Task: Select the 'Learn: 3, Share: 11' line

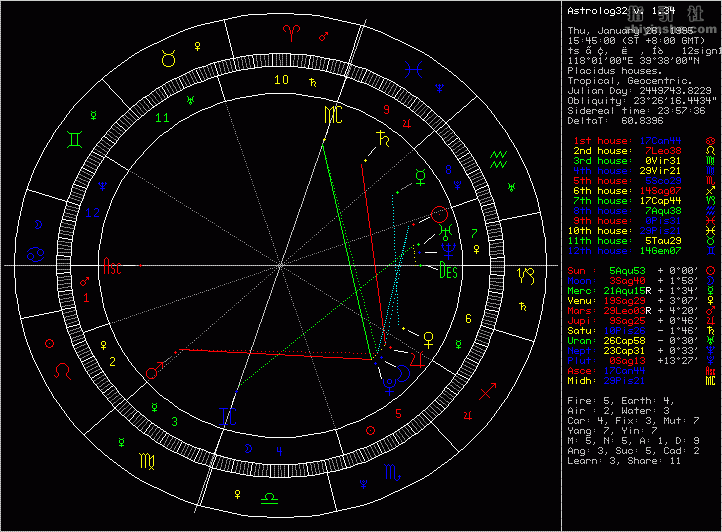Action: [x=624, y=461]
